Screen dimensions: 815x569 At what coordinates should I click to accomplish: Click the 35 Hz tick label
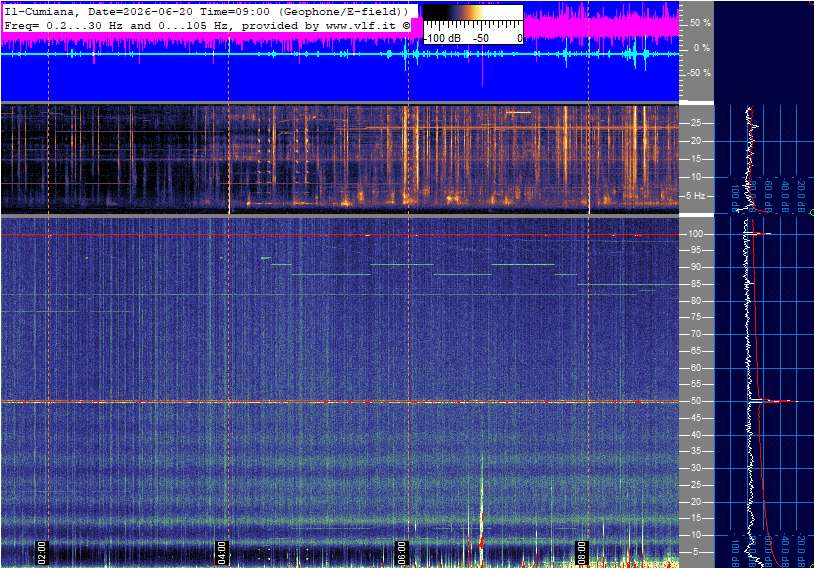click(x=695, y=452)
